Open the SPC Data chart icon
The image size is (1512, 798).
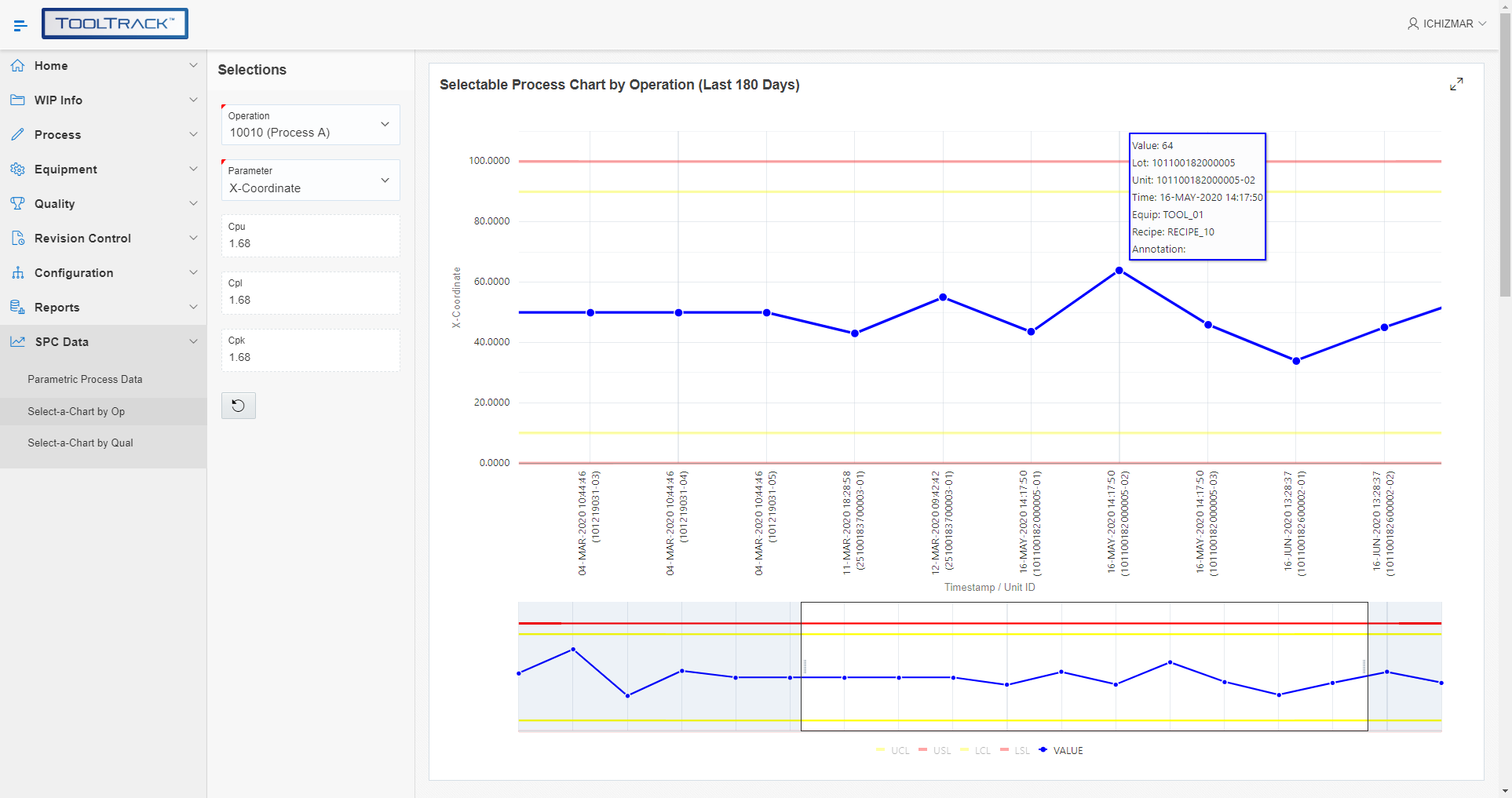[17, 341]
